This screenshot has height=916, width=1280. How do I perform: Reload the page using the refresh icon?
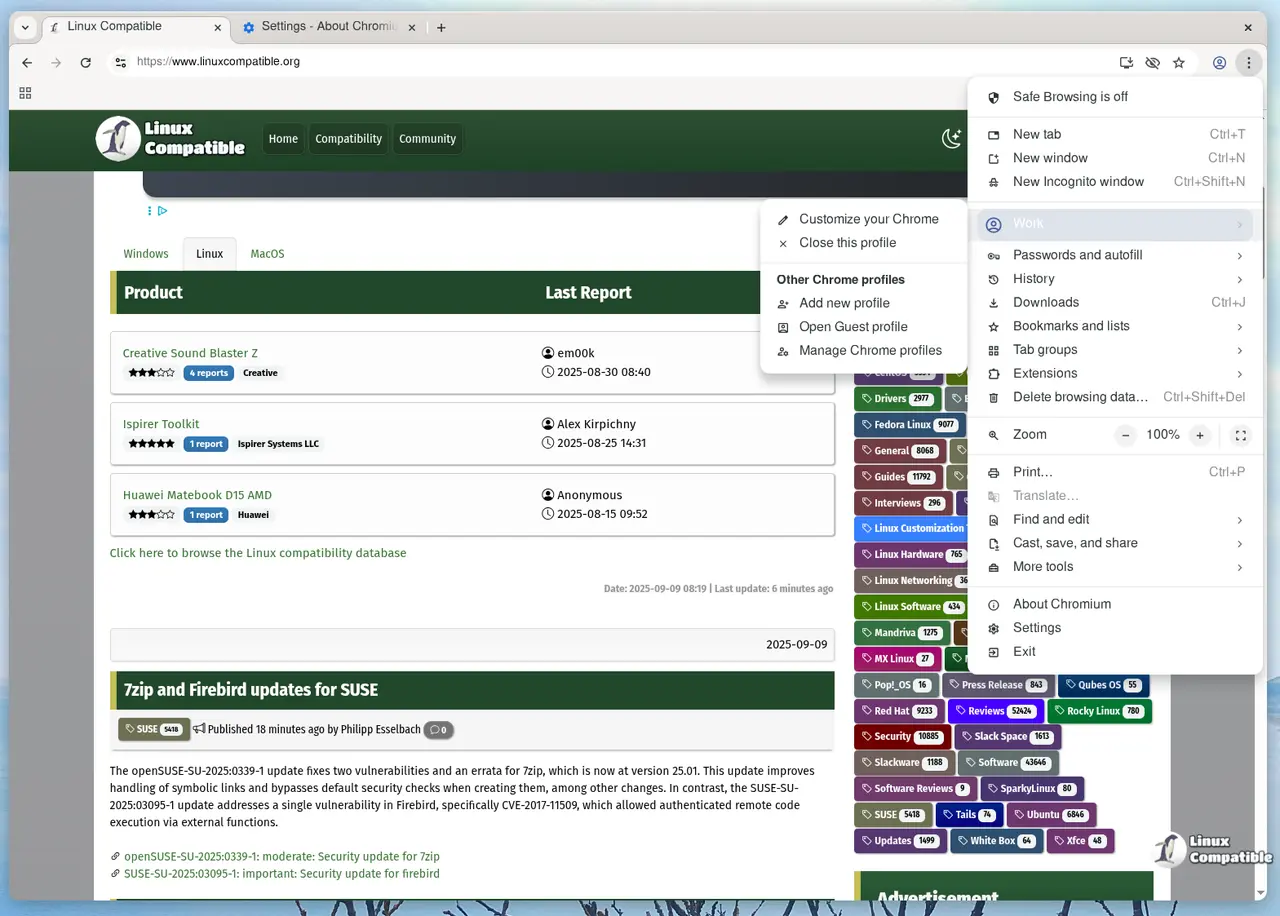tap(86, 62)
